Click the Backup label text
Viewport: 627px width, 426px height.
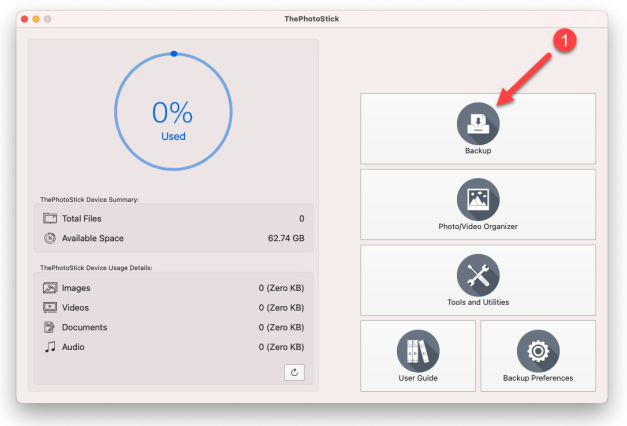click(x=478, y=151)
